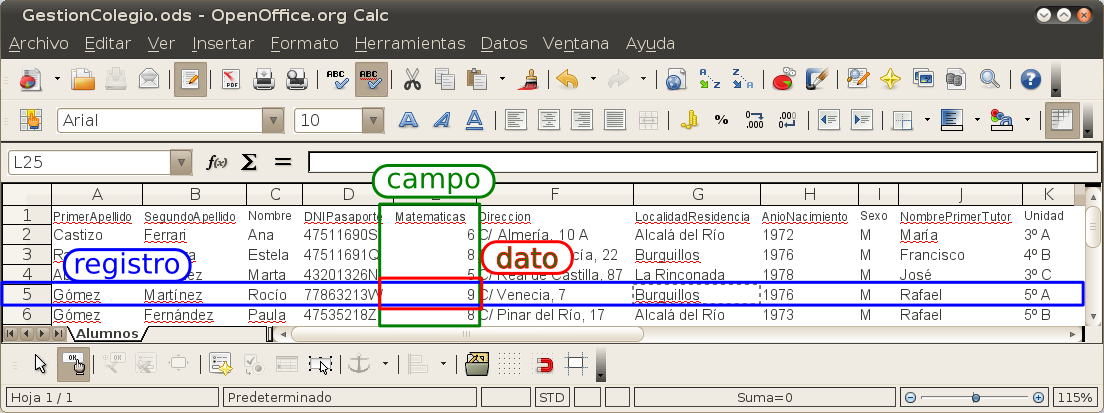Apply the percent number format
Image resolution: width=1104 pixels, height=413 pixels.
722,120
